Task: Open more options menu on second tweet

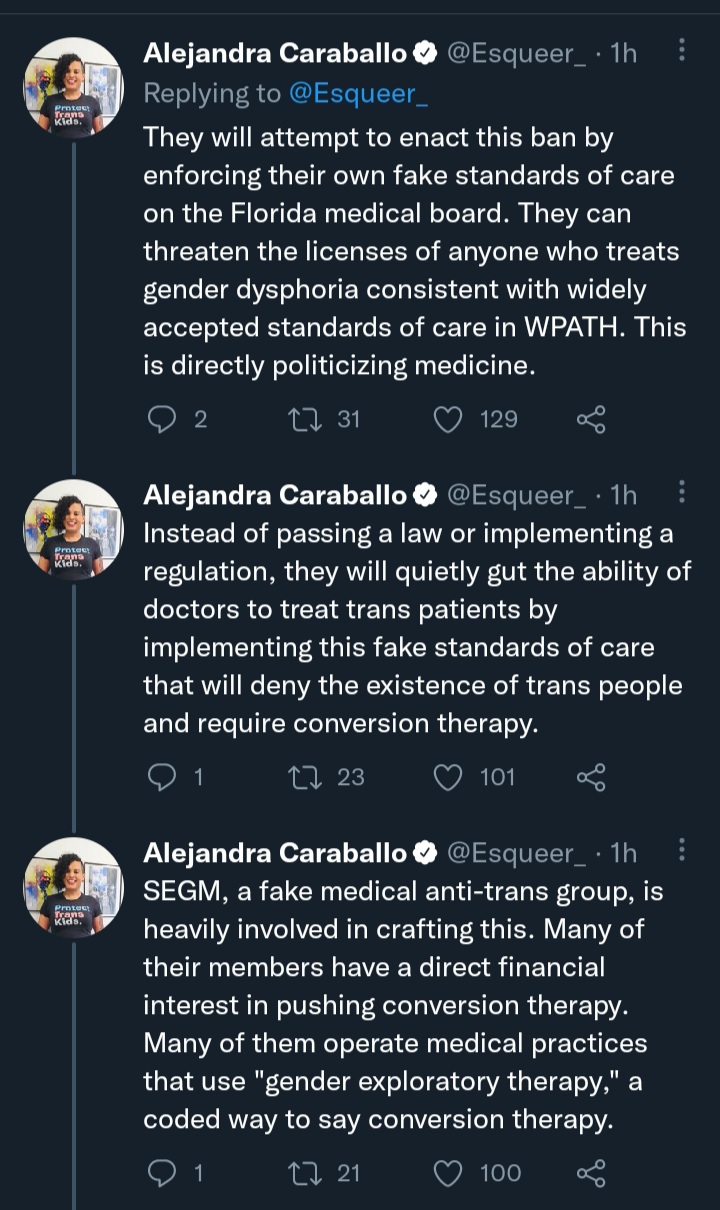Action: (x=682, y=493)
